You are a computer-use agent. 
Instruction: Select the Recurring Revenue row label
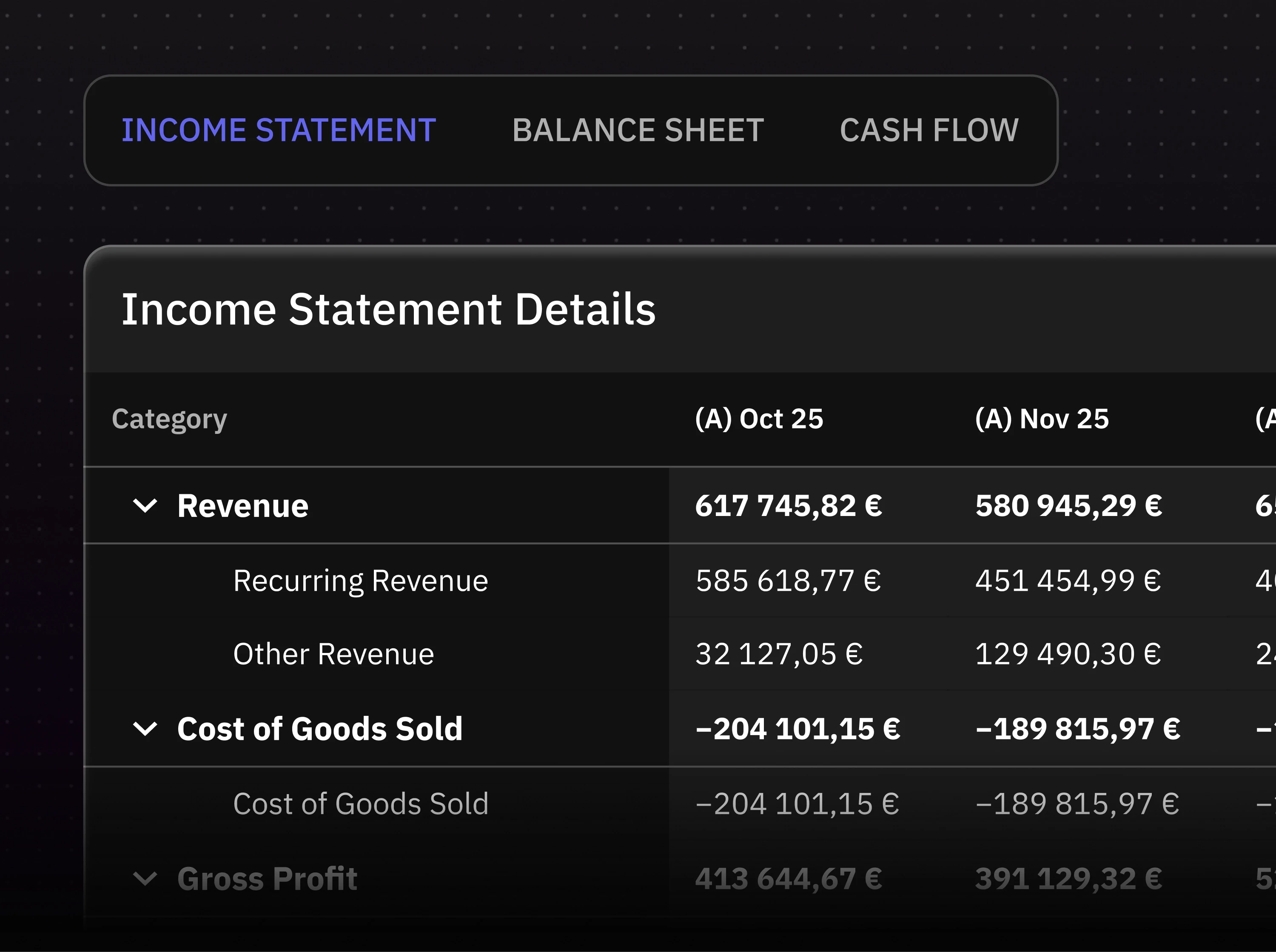361,581
